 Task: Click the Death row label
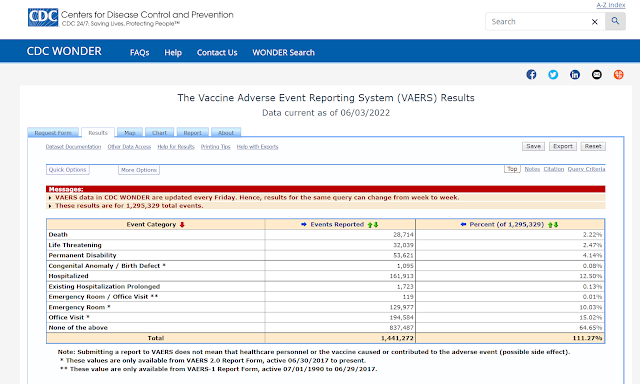coord(58,235)
